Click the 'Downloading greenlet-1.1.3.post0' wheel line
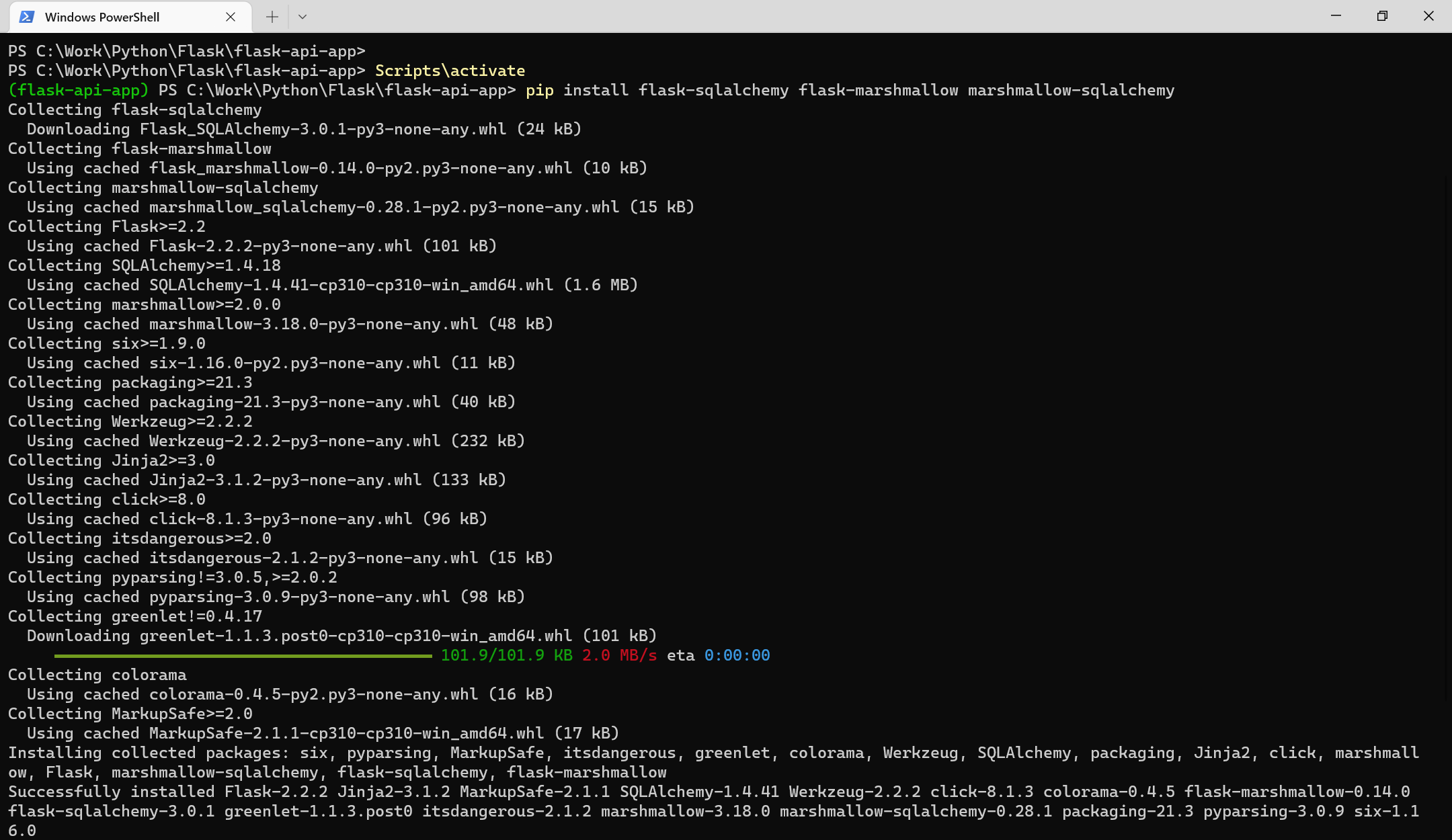The image size is (1452, 840). (341, 636)
